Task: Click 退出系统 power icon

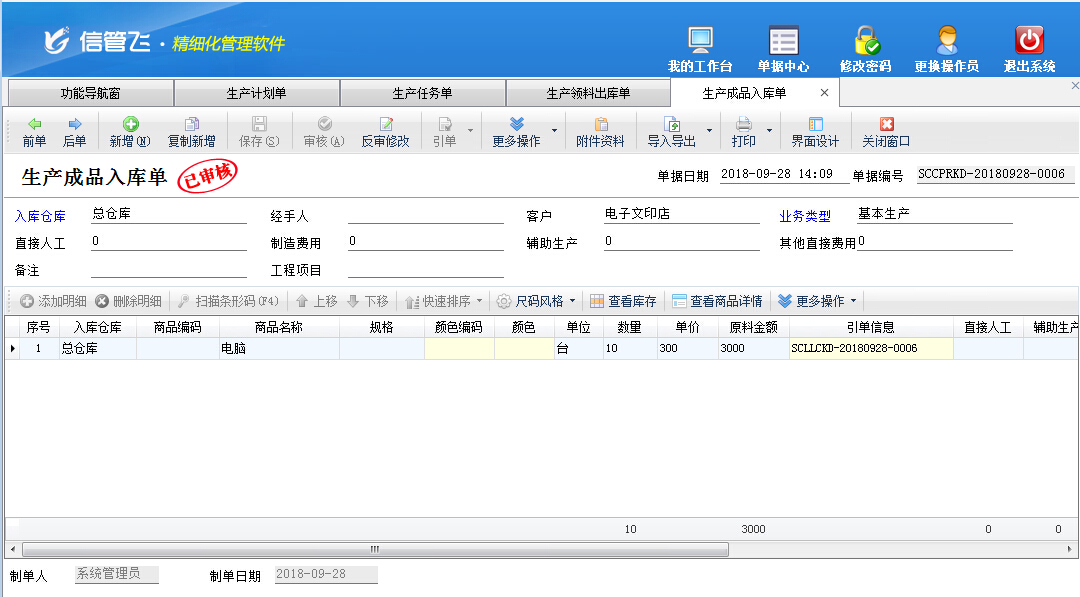Action: click(x=1029, y=41)
